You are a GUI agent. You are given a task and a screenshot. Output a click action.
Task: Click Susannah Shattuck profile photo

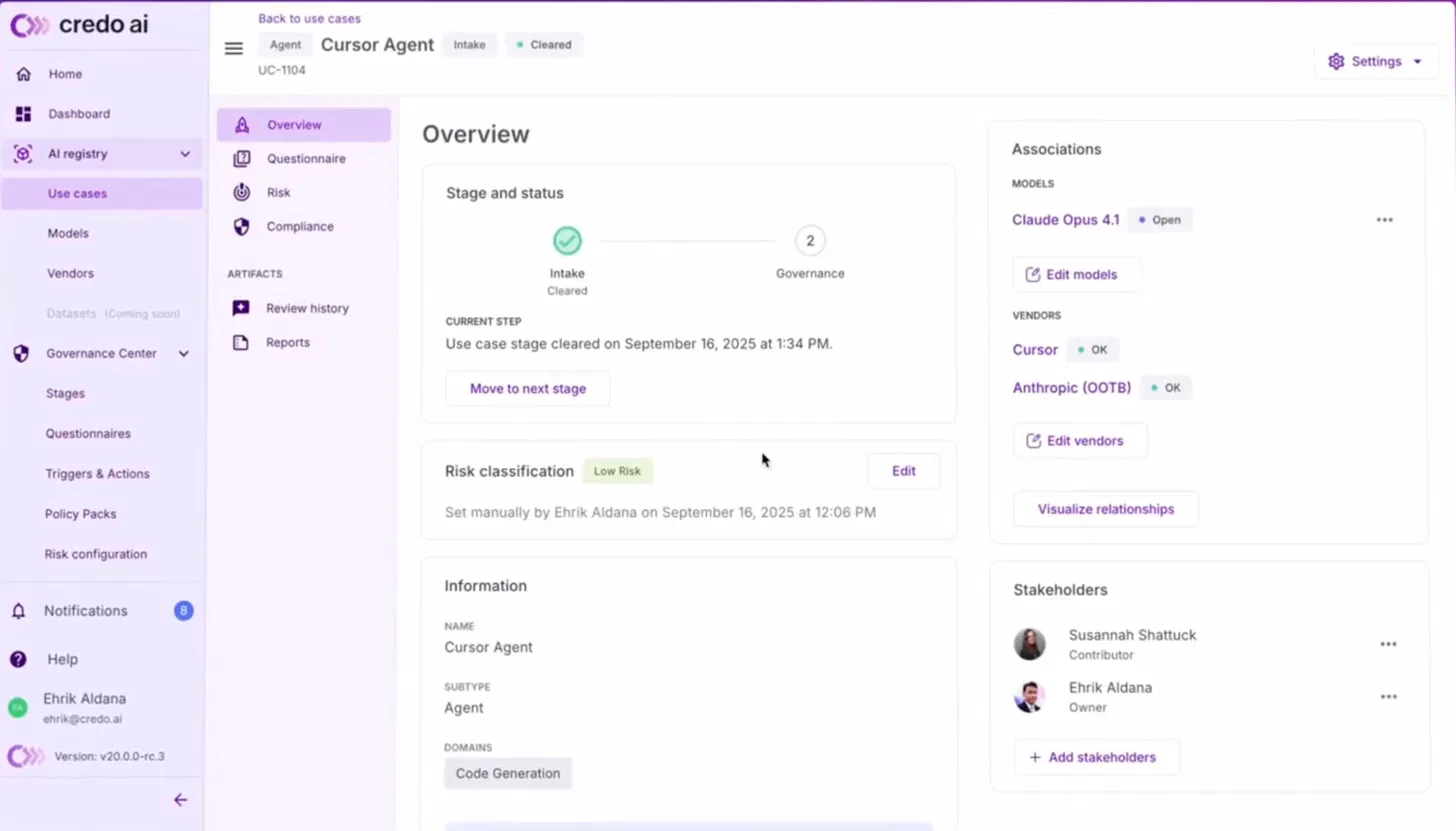(x=1030, y=644)
